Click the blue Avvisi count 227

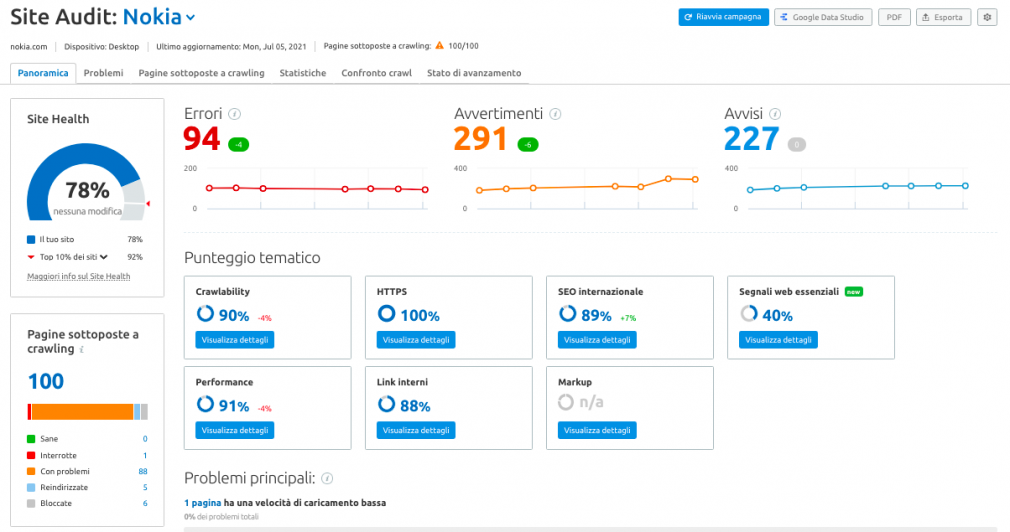click(752, 139)
